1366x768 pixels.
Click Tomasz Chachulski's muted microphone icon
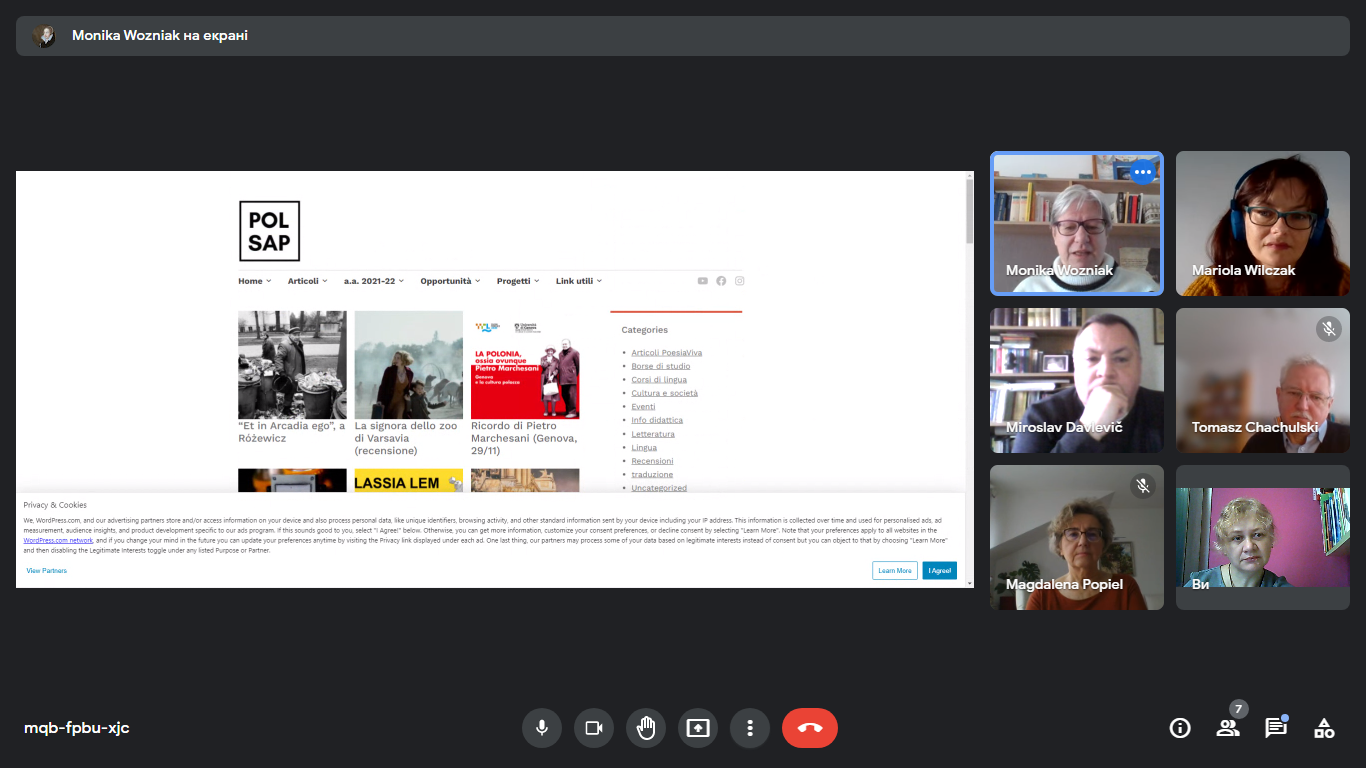click(x=1328, y=328)
